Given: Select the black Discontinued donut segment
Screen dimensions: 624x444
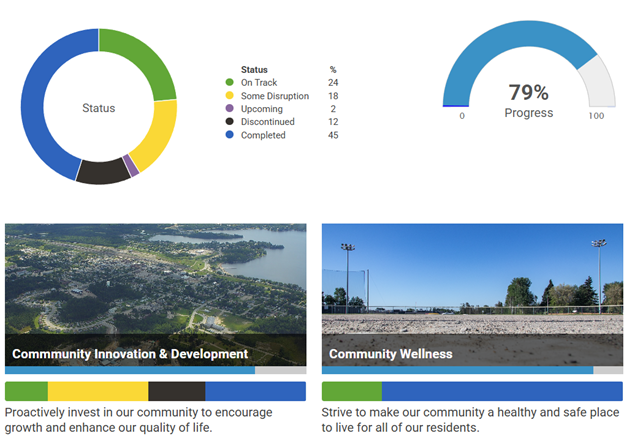Looking at the screenshot, I should [x=103, y=172].
